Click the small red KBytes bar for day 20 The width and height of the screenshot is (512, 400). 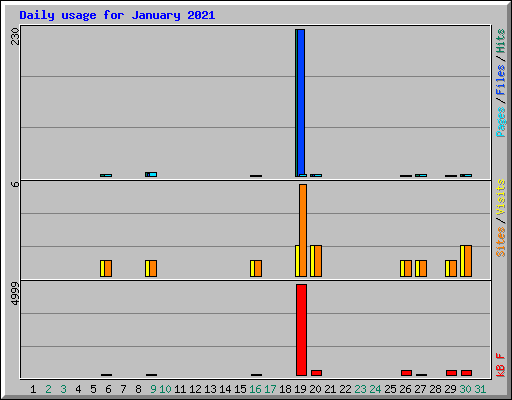point(316,373)
